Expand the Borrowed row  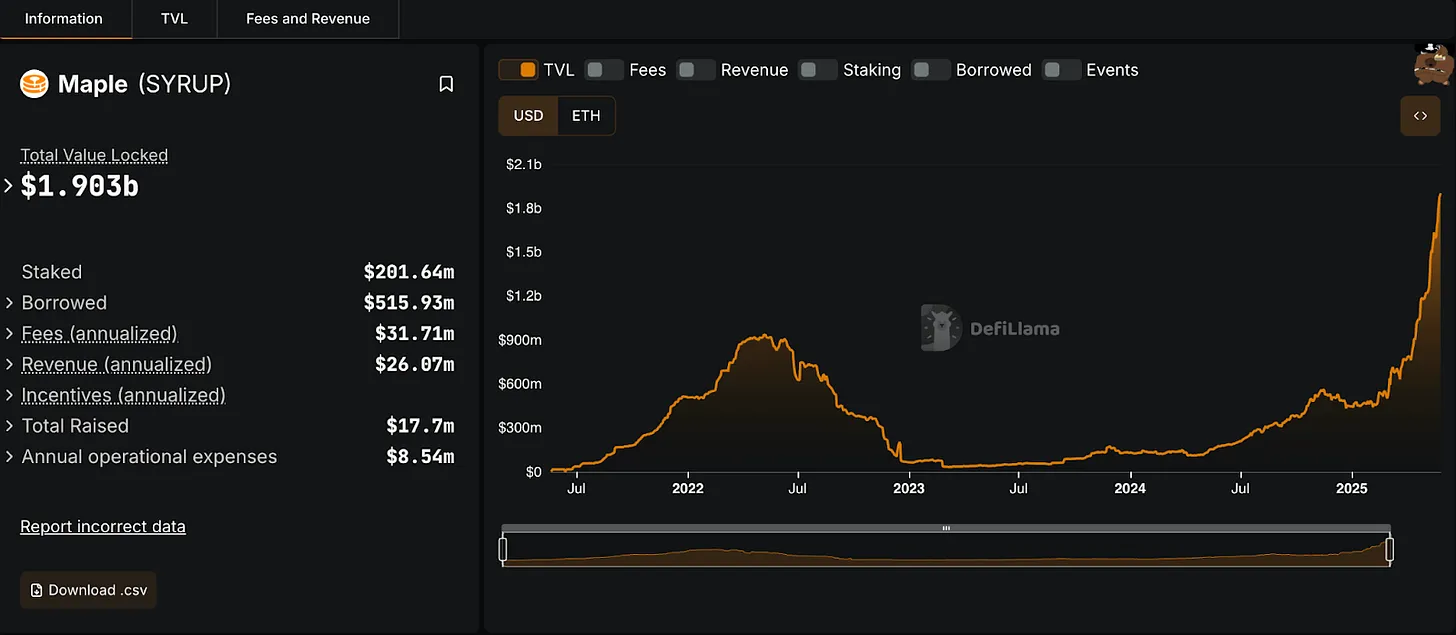9,303
